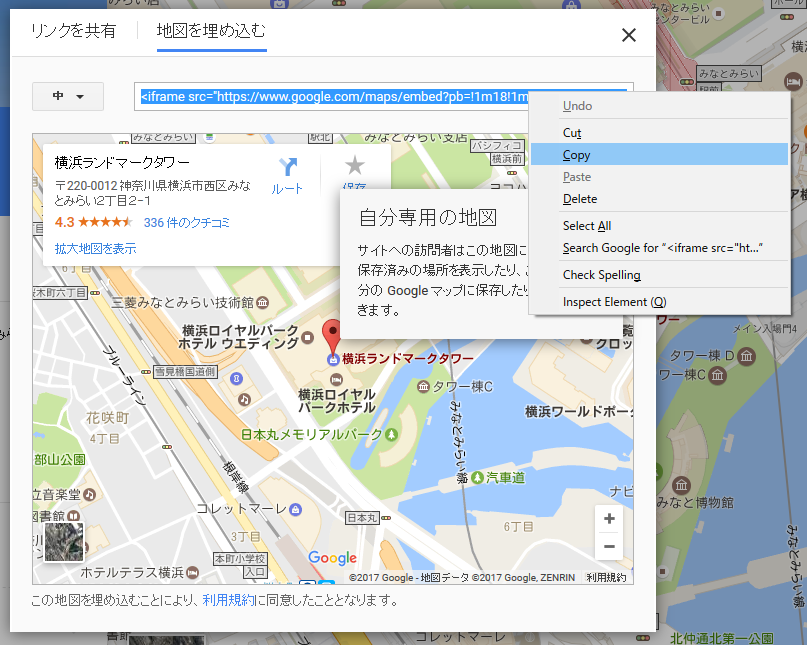
Task: Choose Inspect Element in context menu
Action: [659, 302]
